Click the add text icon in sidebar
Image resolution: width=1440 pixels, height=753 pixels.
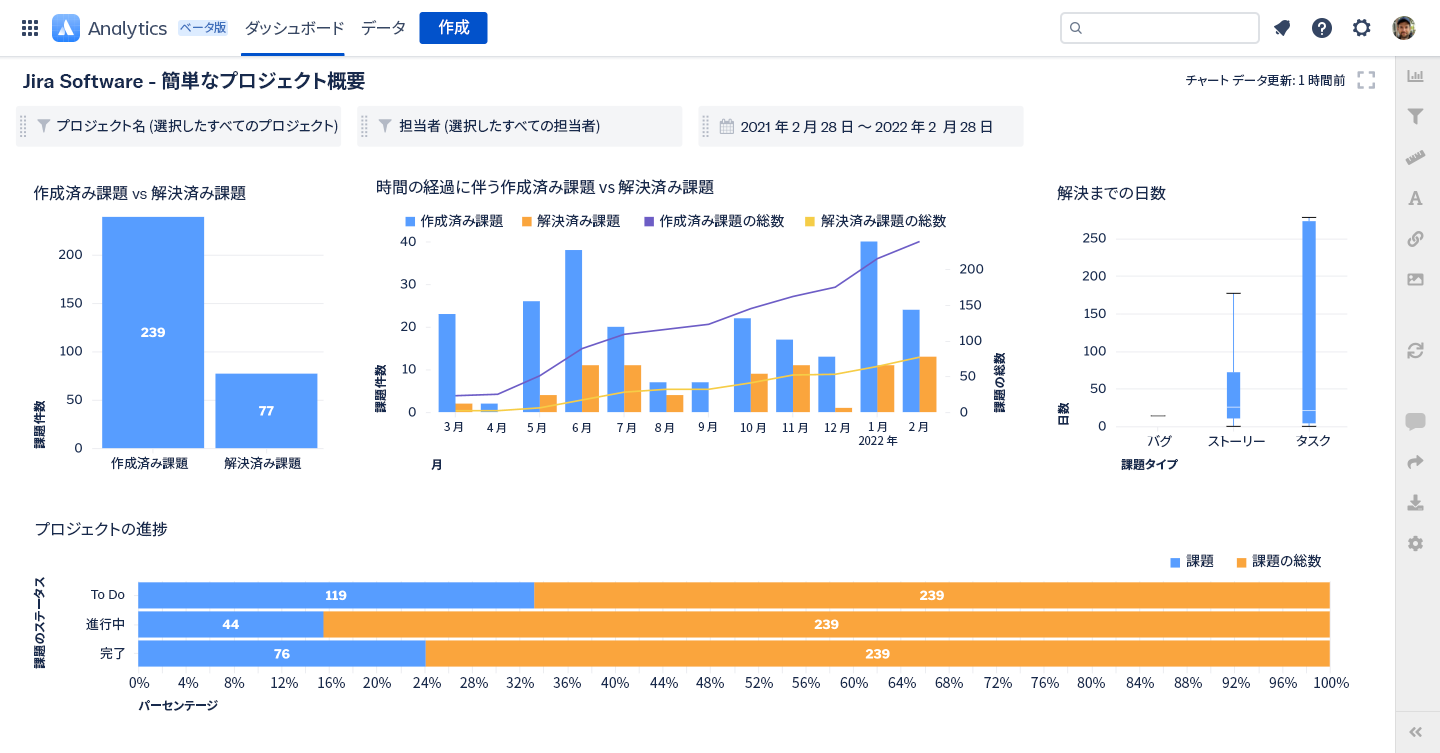[x=1415, y=198]
